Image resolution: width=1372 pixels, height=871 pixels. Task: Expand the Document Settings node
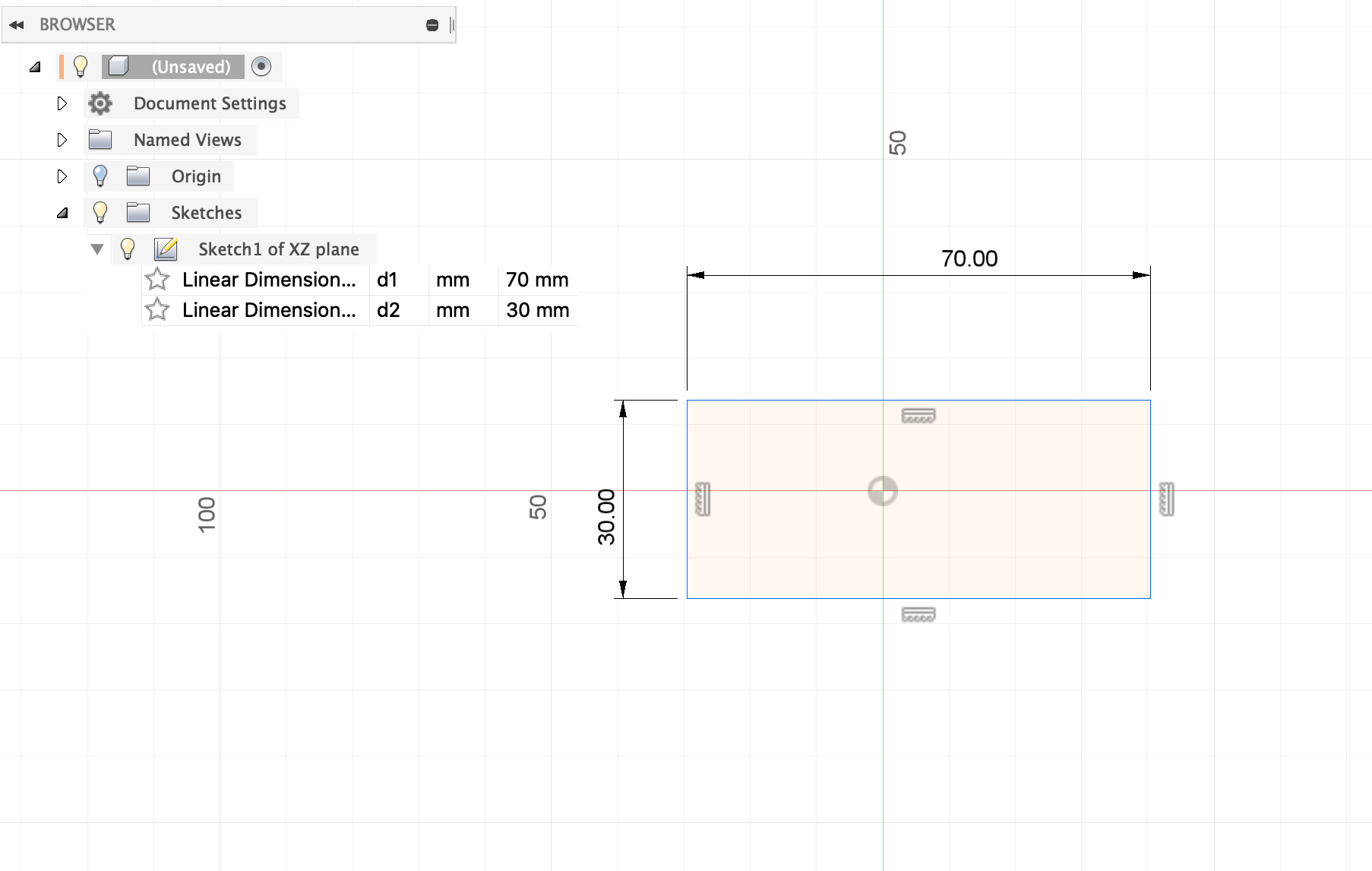click(x=62, y=103)
